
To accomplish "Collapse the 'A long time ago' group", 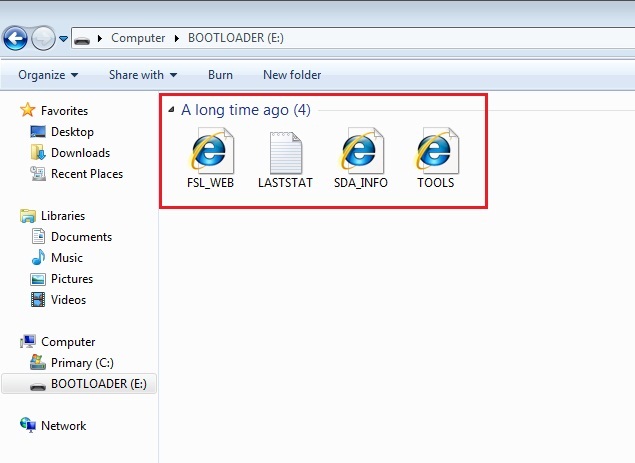I will [x=171, y=109].
